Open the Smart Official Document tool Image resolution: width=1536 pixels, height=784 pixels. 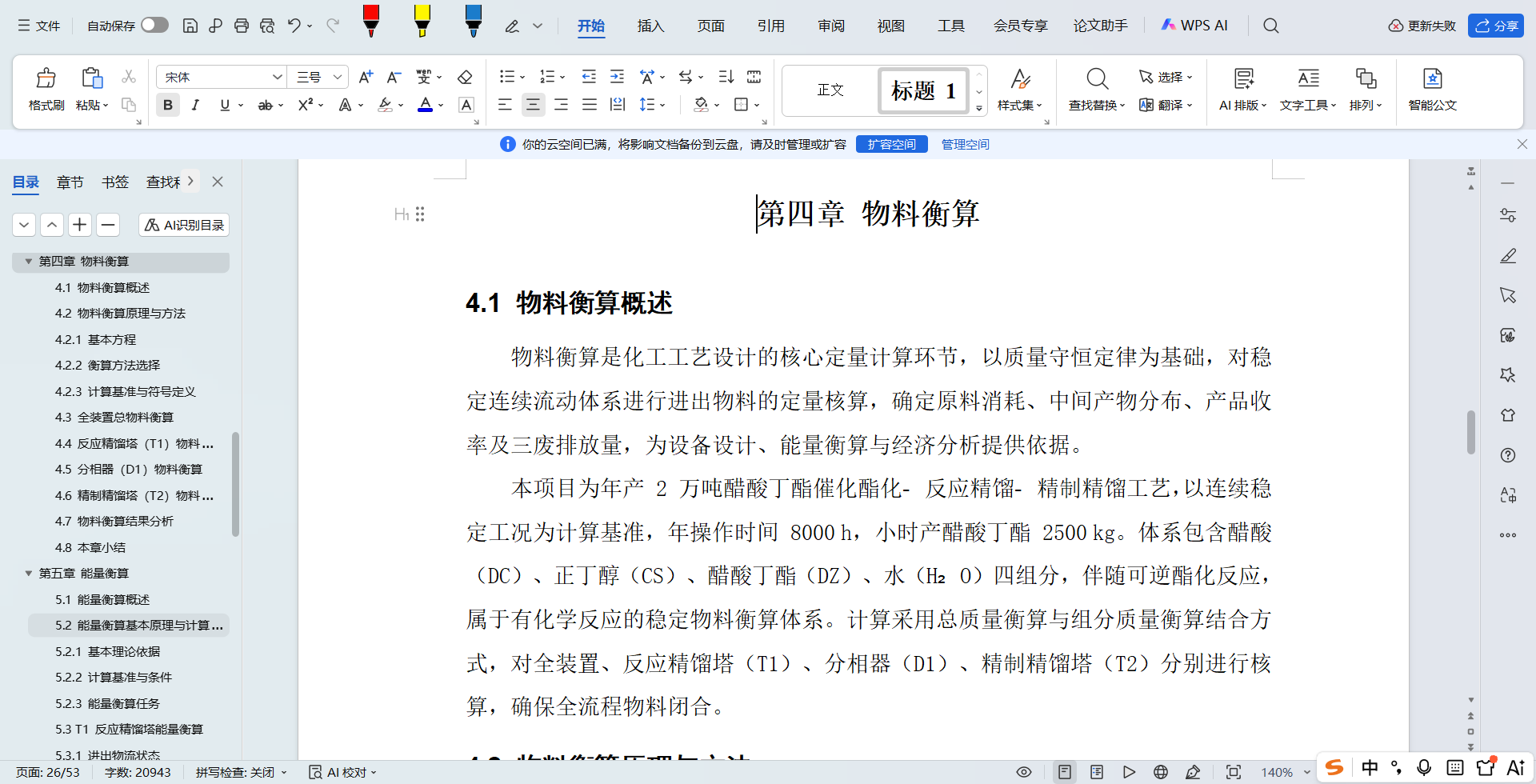[1432, 88]
